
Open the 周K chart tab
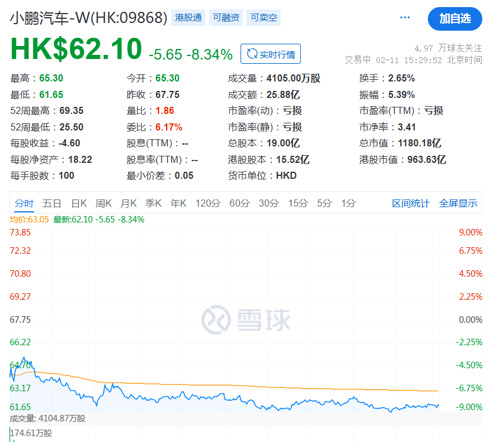point(103,203)
